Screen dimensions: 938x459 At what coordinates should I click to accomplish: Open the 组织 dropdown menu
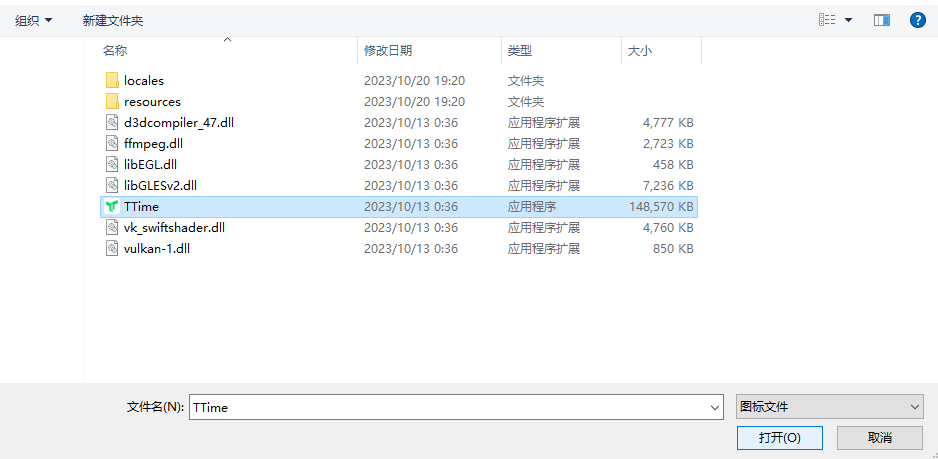[34, 21]
